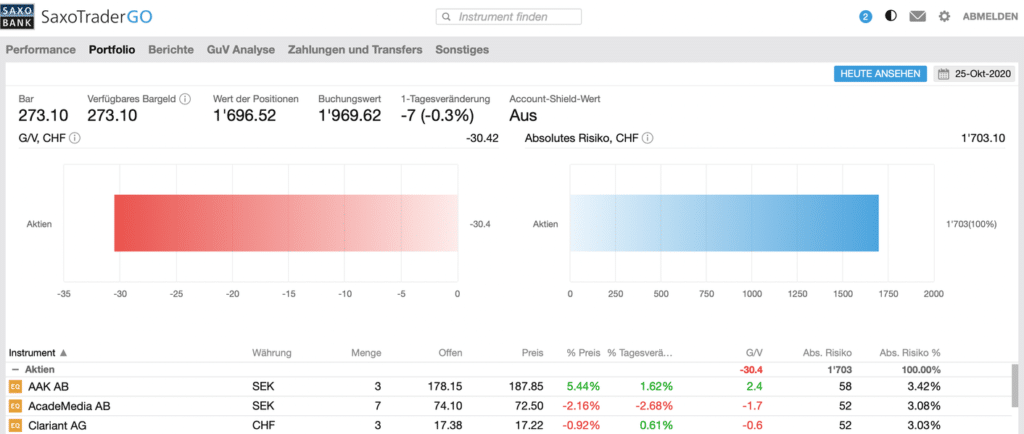Click the orange icon beside Clariant AG
The width and height of the screenshot is (1024, 434).
pyautogui.click(x=15, y=425)
